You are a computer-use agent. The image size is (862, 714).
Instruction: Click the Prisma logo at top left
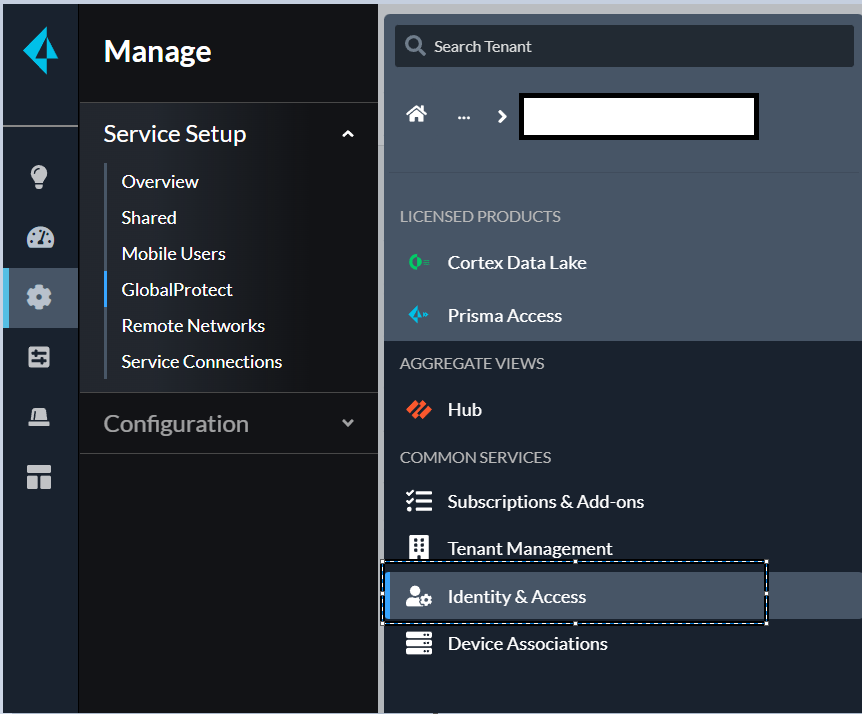click(x=40, y=50)
